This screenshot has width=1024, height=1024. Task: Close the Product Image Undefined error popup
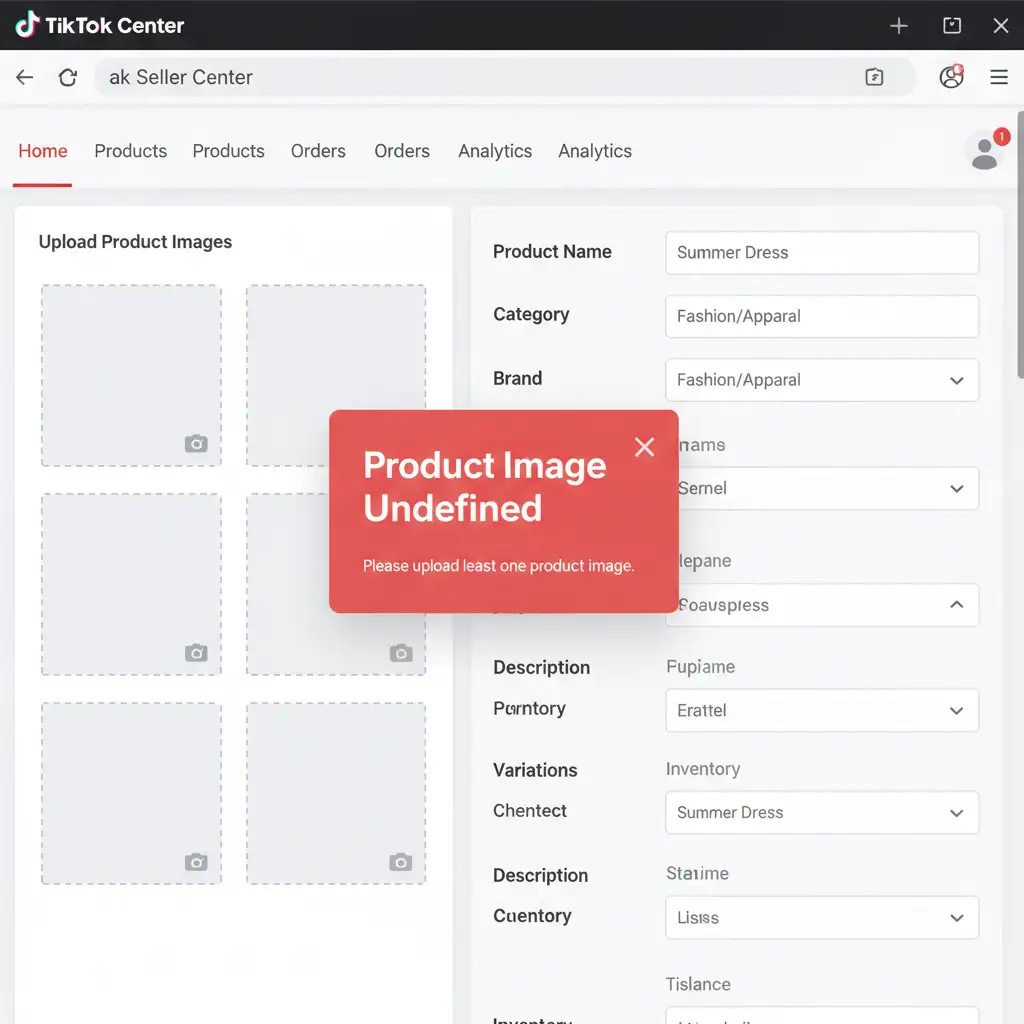click(645, 447)
